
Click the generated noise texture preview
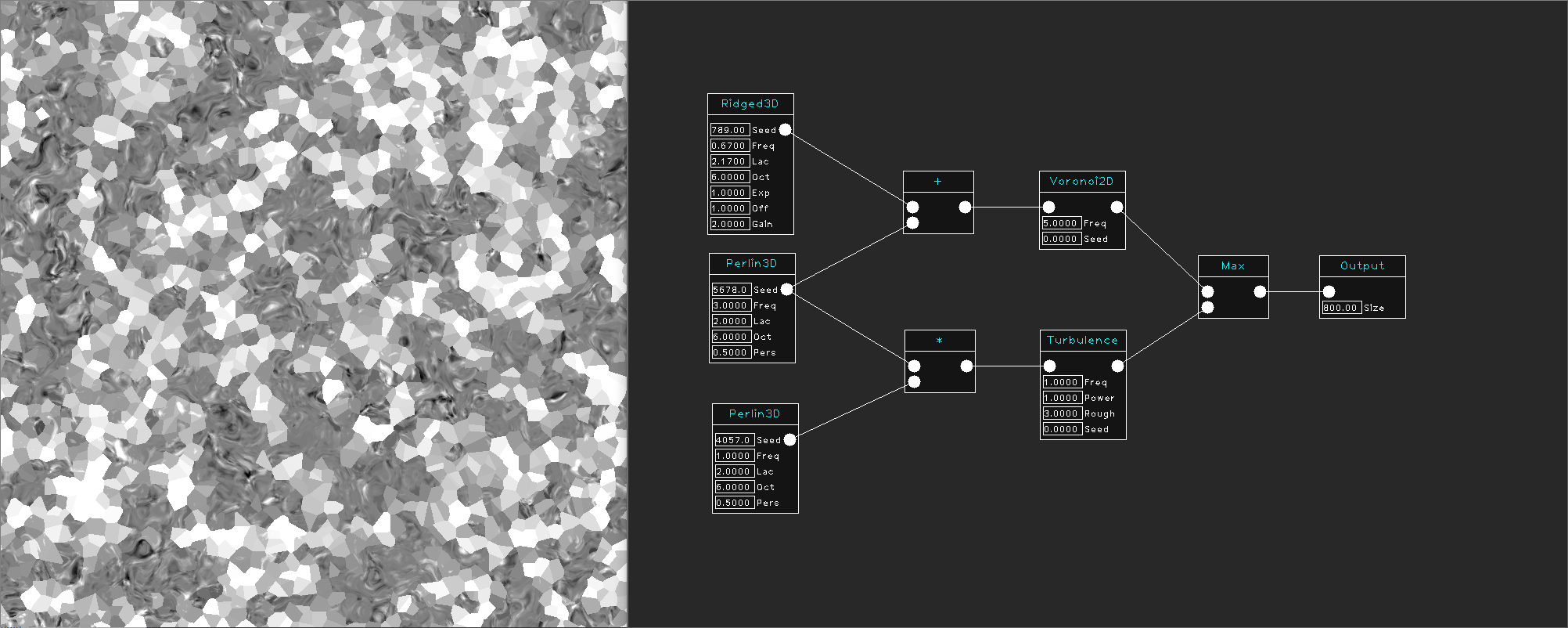pos(313,313)
